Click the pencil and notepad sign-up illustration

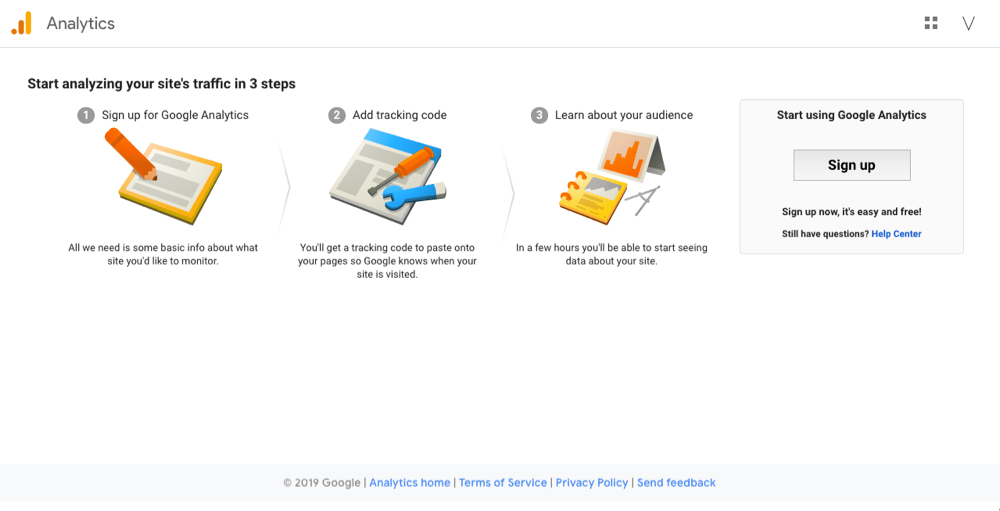164,175
